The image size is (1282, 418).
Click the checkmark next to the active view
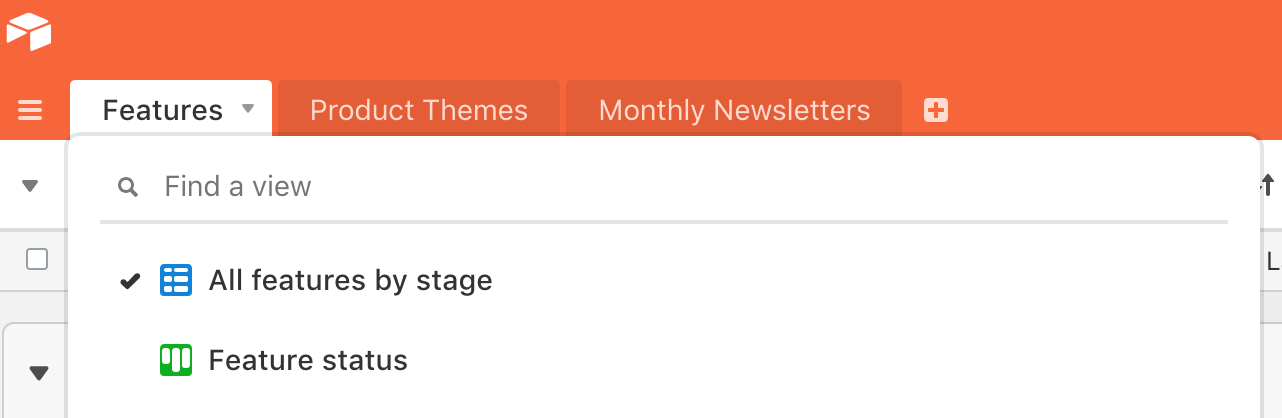(130, 281)
